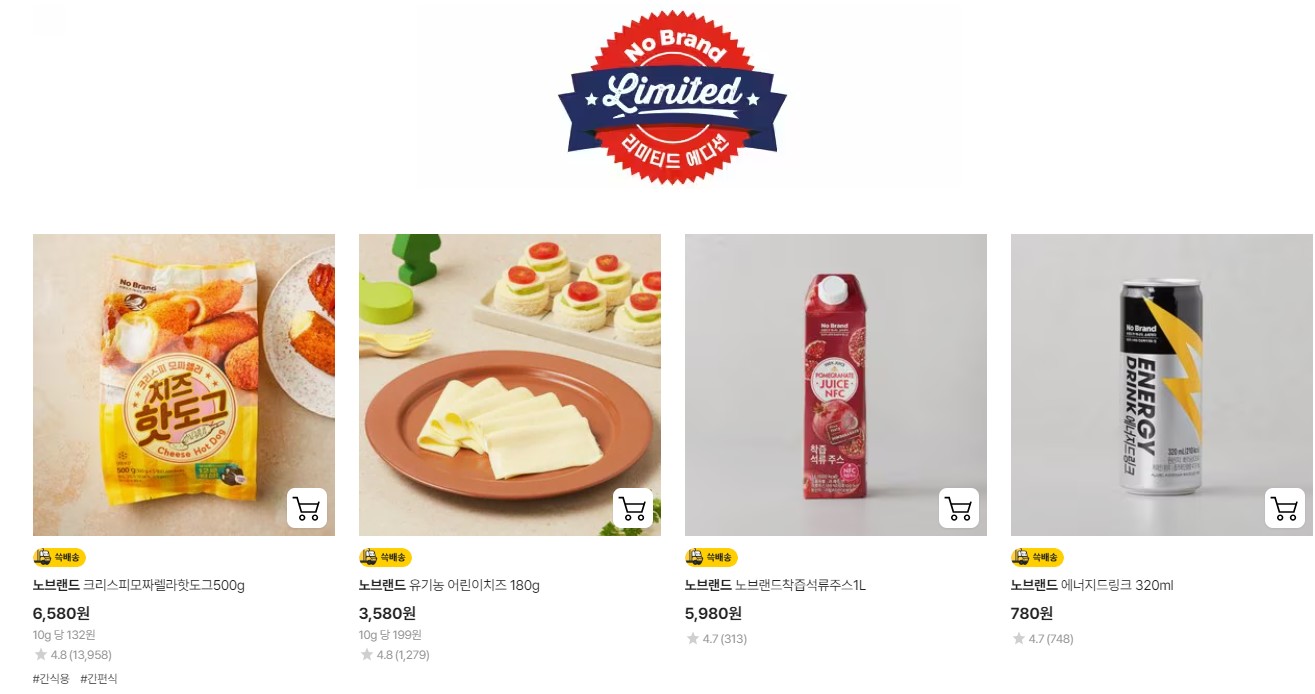Image resolution: width=1315 pixels, height=694 pixels.
Task: Add cheese hot dog to cart
Action: [307, 508]
